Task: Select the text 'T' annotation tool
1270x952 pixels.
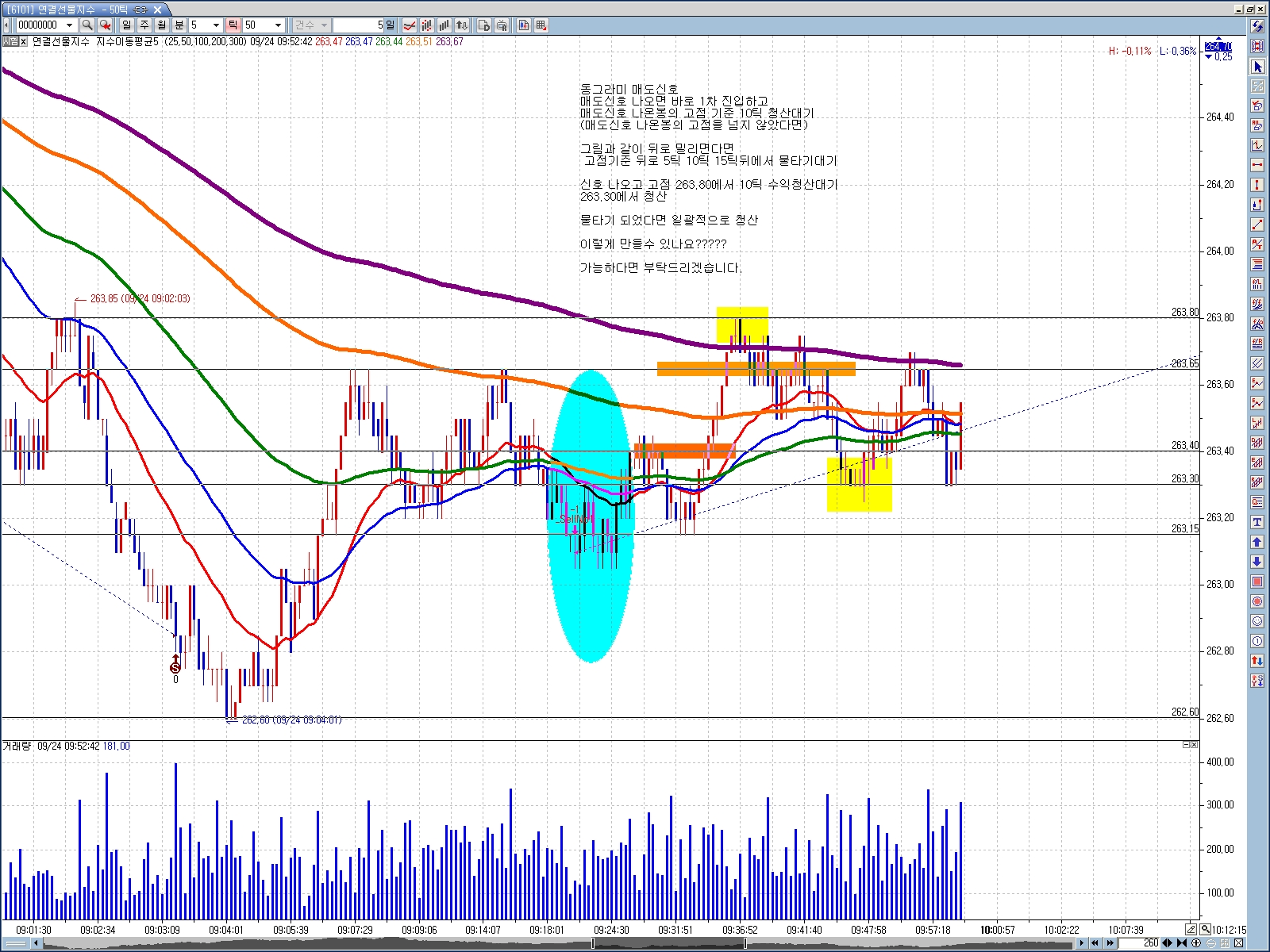Action: coord(1257,522)
